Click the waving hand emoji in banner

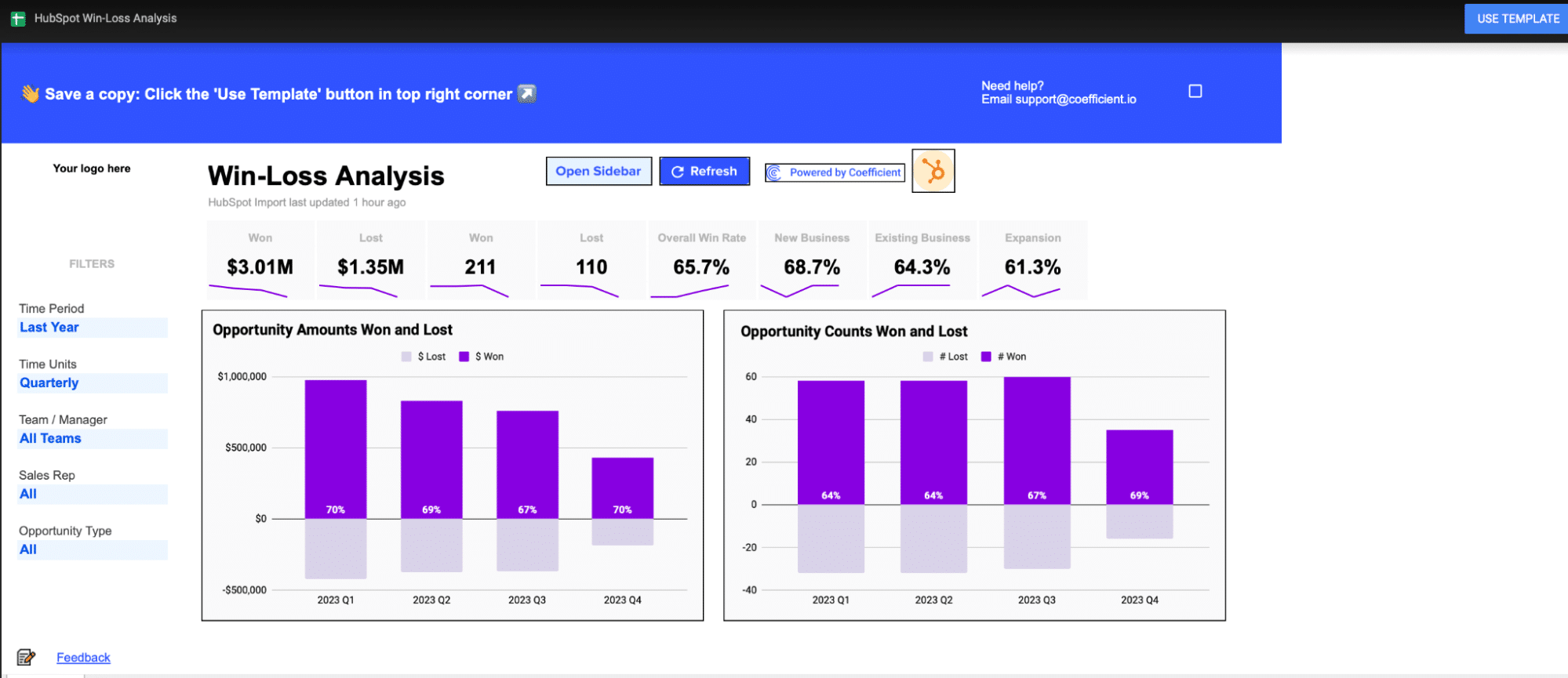tap(30, 94)
